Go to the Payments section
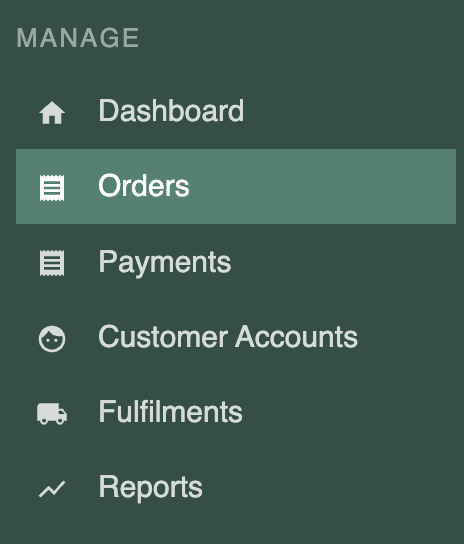Image resolution: width=464 pixels, height=544 pixels. pyautogui.click(x=236, y=262)
